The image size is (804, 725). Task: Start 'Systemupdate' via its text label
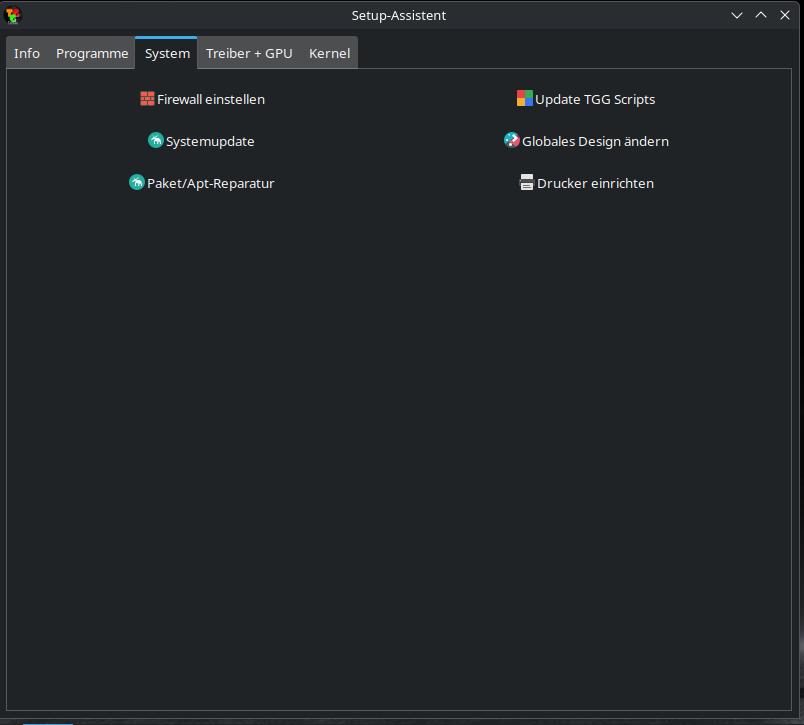210,142
